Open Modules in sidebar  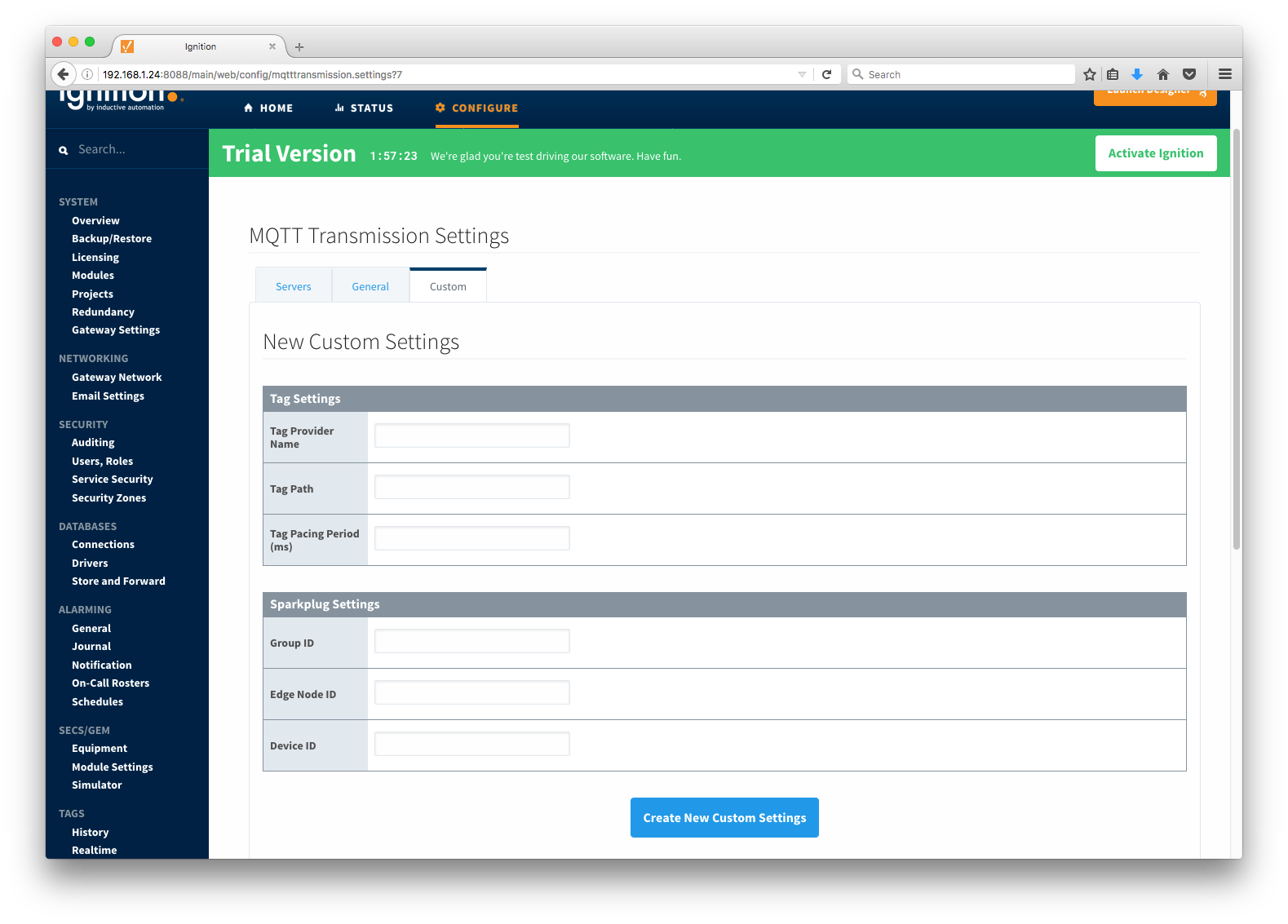(x=93, y=275)
